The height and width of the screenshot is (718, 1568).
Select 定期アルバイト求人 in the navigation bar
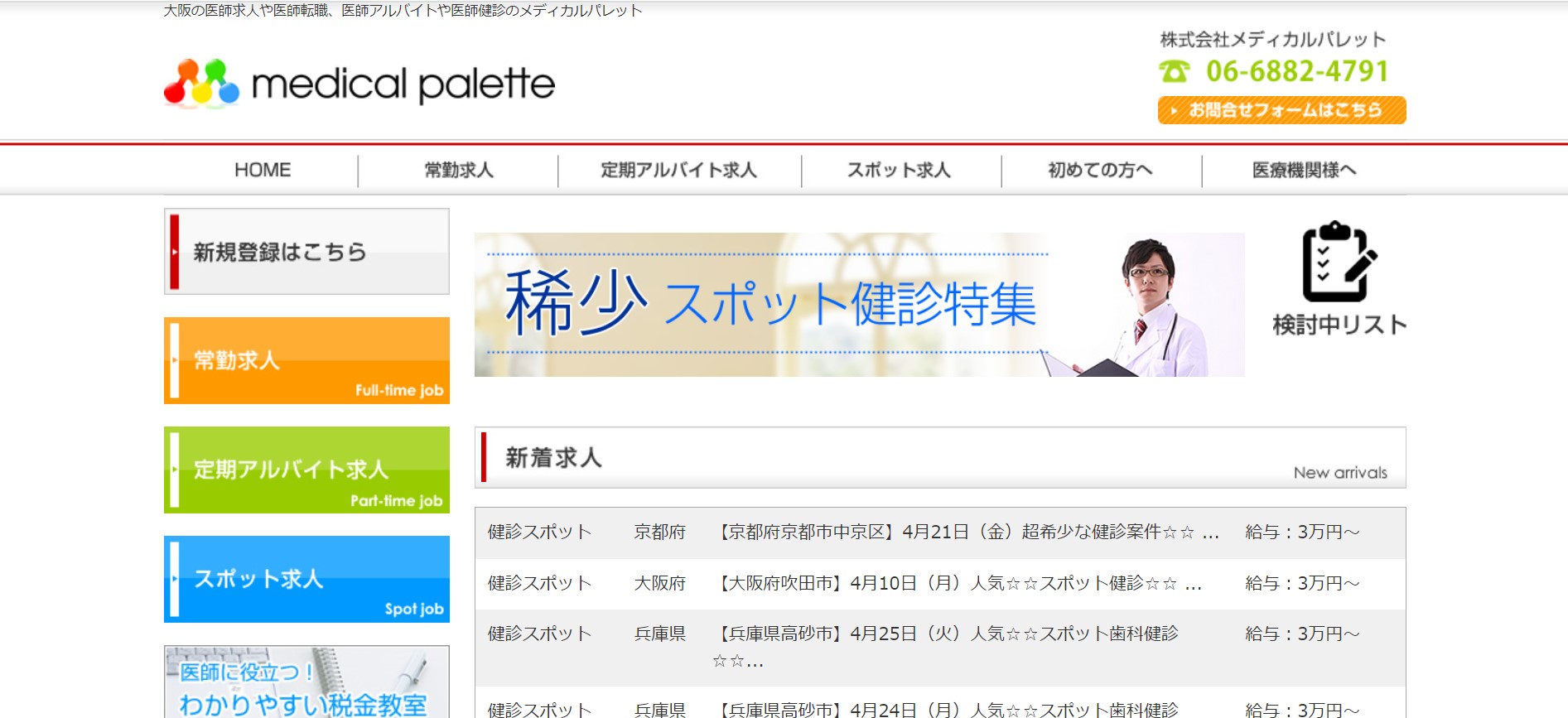[x=679, y=170]
